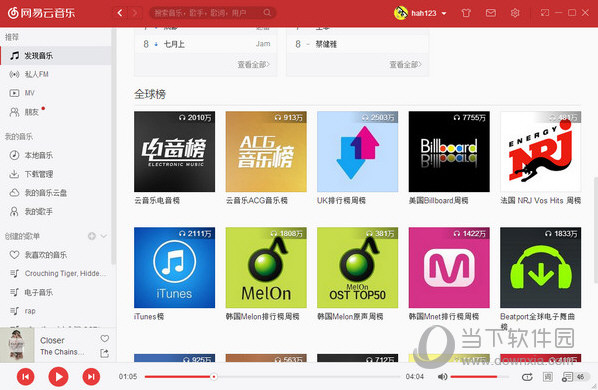Click the song title Closer in player

point(52,340)
